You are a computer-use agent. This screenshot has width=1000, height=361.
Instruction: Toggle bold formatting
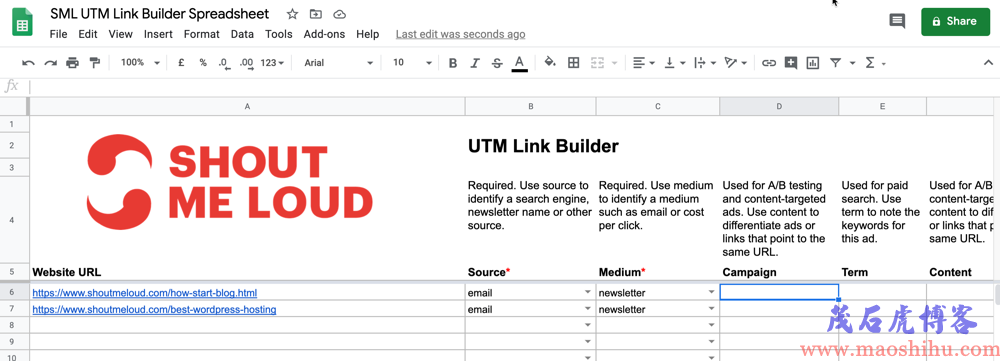coord(453,63)
